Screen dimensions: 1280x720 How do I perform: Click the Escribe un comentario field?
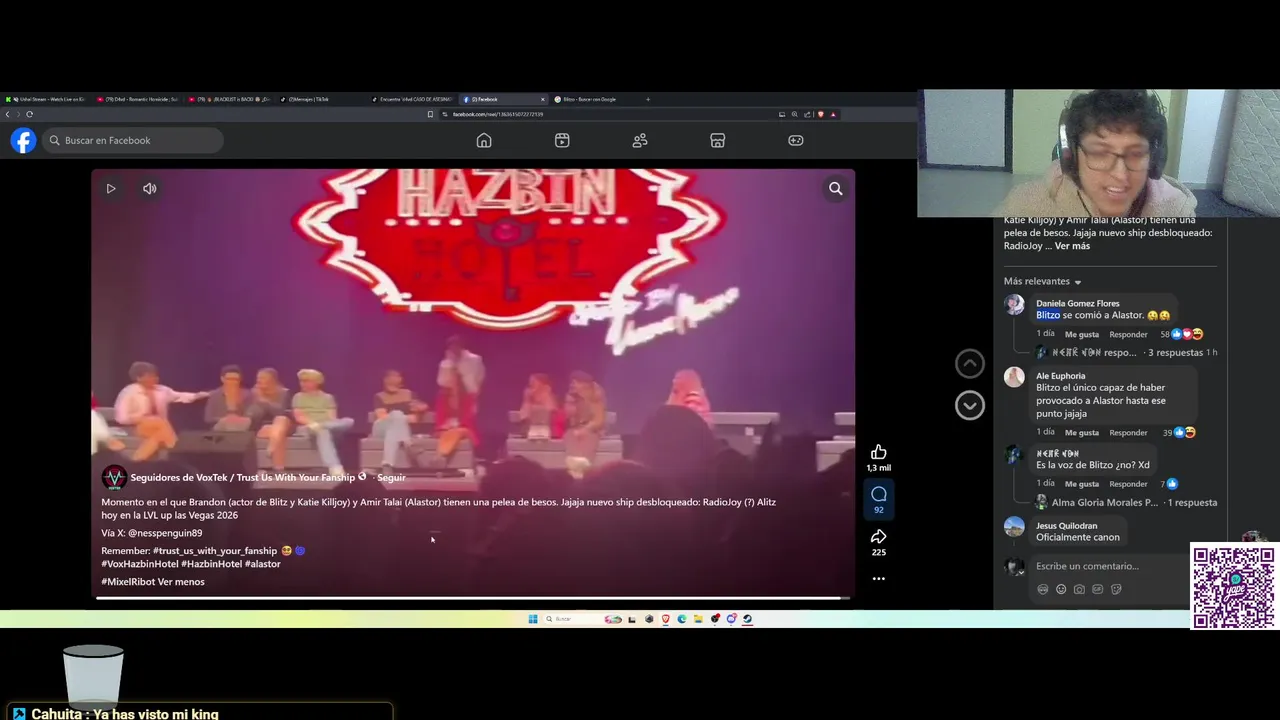(x=1110, y=566)
